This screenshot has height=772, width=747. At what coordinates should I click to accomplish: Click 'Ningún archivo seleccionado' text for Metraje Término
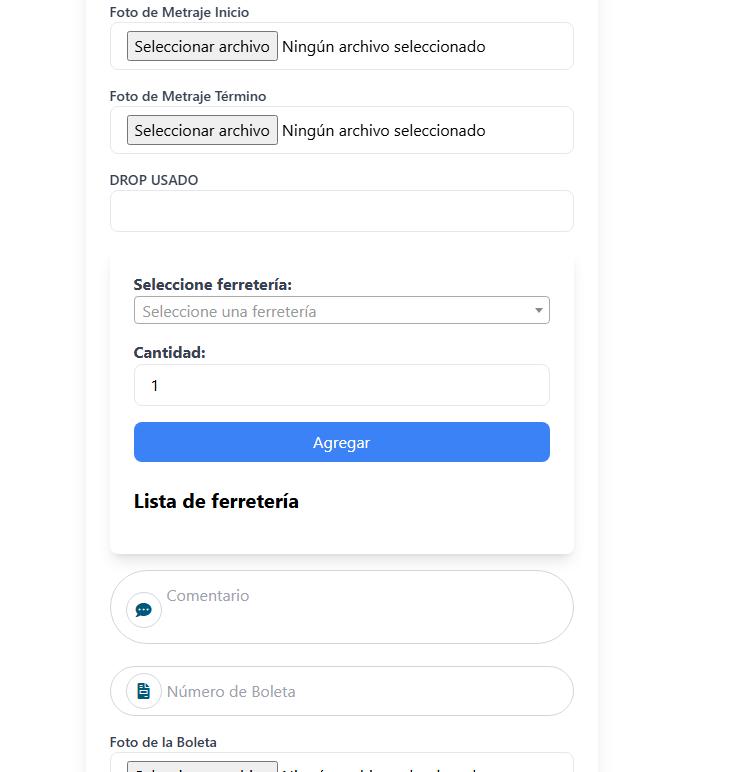pyautogui.click(x=384, y=131)
